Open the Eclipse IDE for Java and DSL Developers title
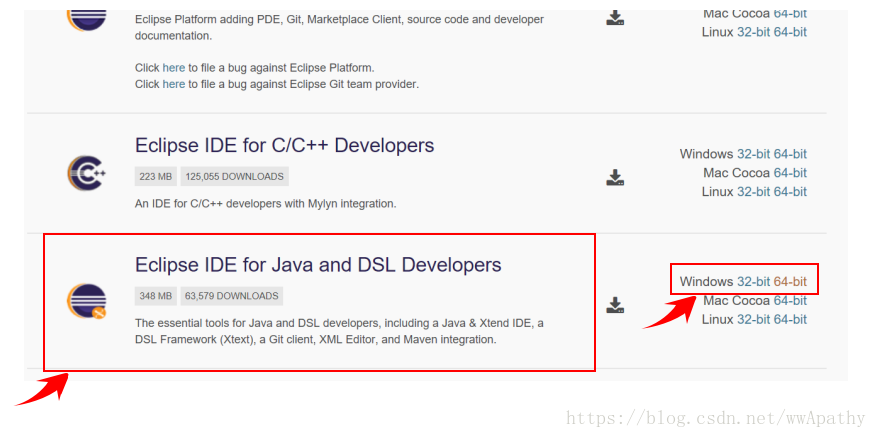The image size is (877, 438). tap(318, 264)
